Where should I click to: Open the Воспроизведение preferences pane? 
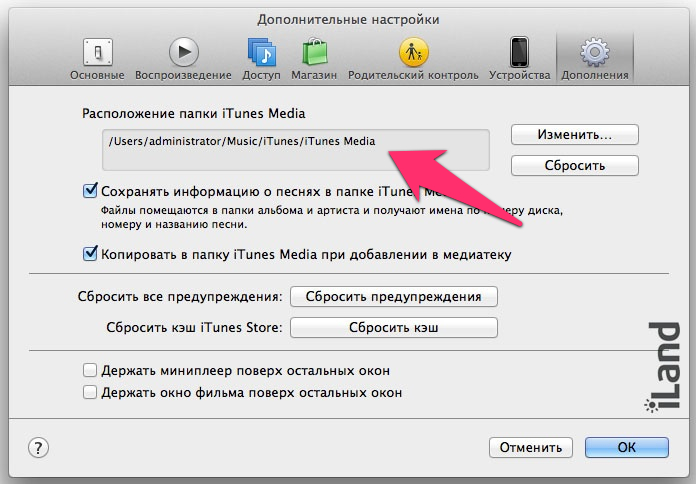pos(183,60)
